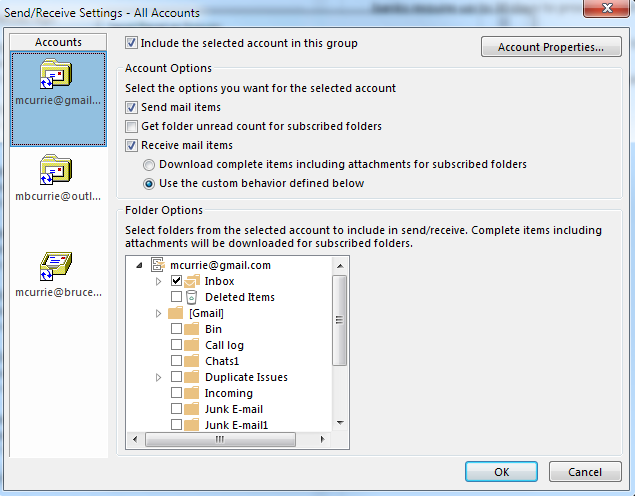Expand the Inbox folder tree node
Image resolution: width=635 pixels, height=496 pixels.
click(158, 281)
